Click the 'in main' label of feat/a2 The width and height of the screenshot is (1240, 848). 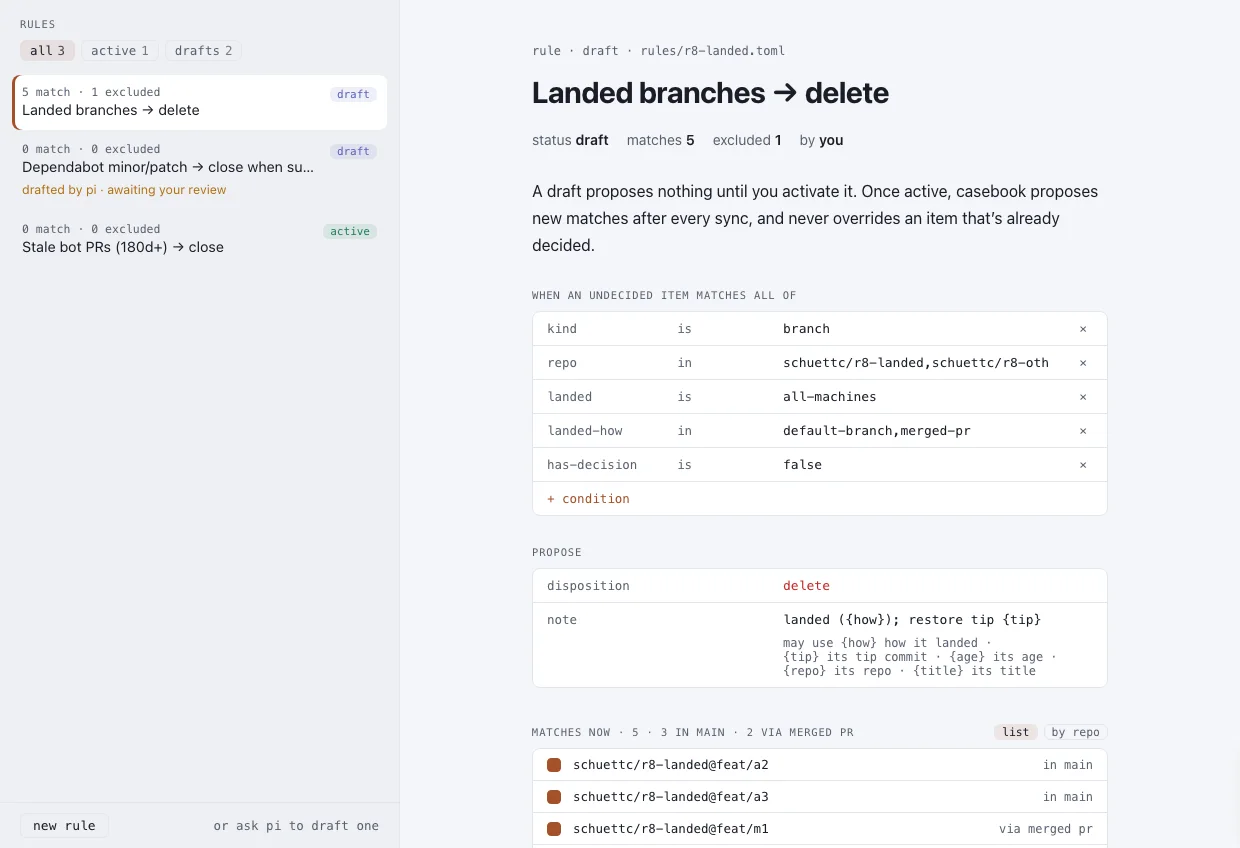[1068, 765]
